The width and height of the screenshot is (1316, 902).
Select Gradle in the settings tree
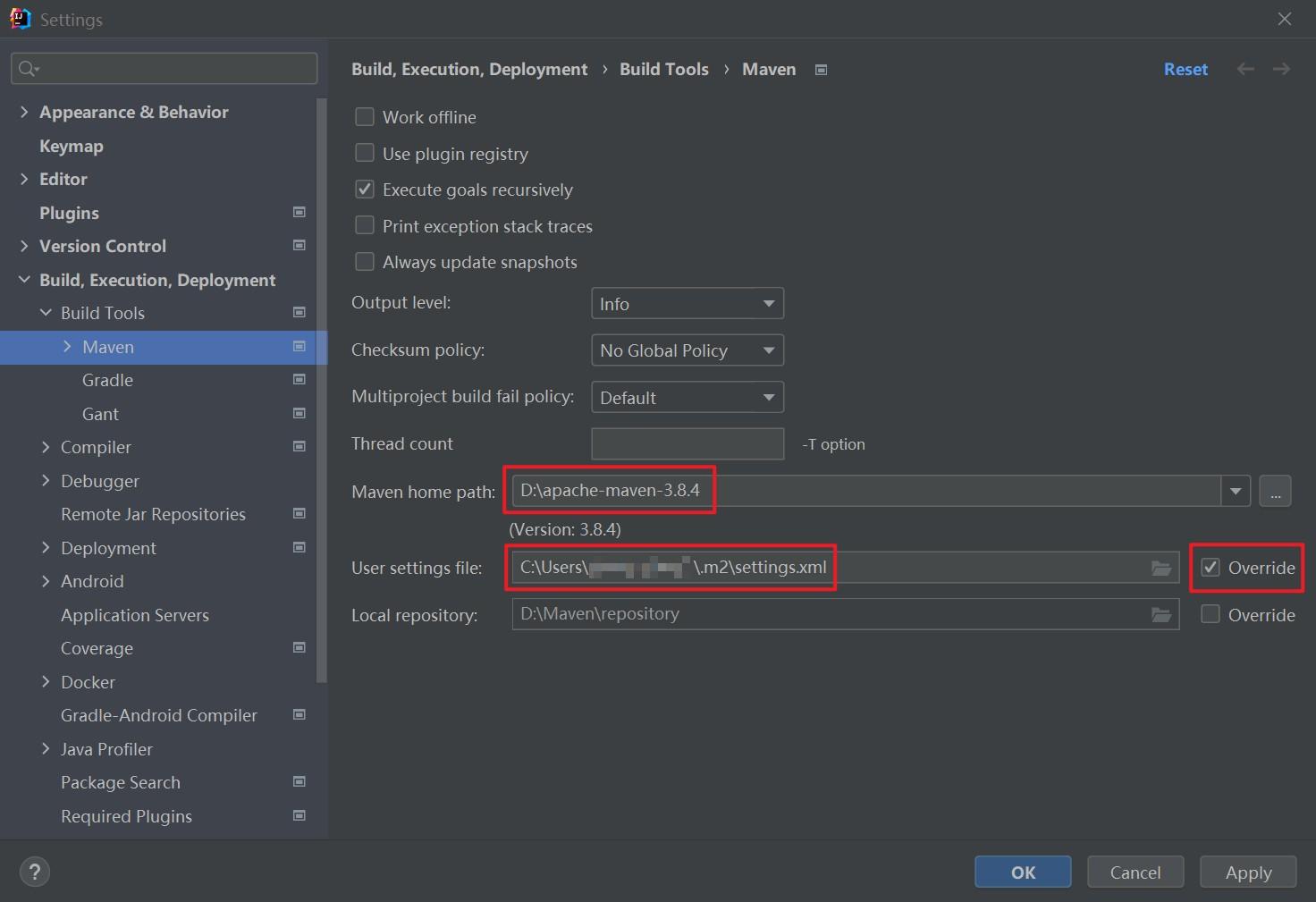pyautogui.click(x=107, y=380)
